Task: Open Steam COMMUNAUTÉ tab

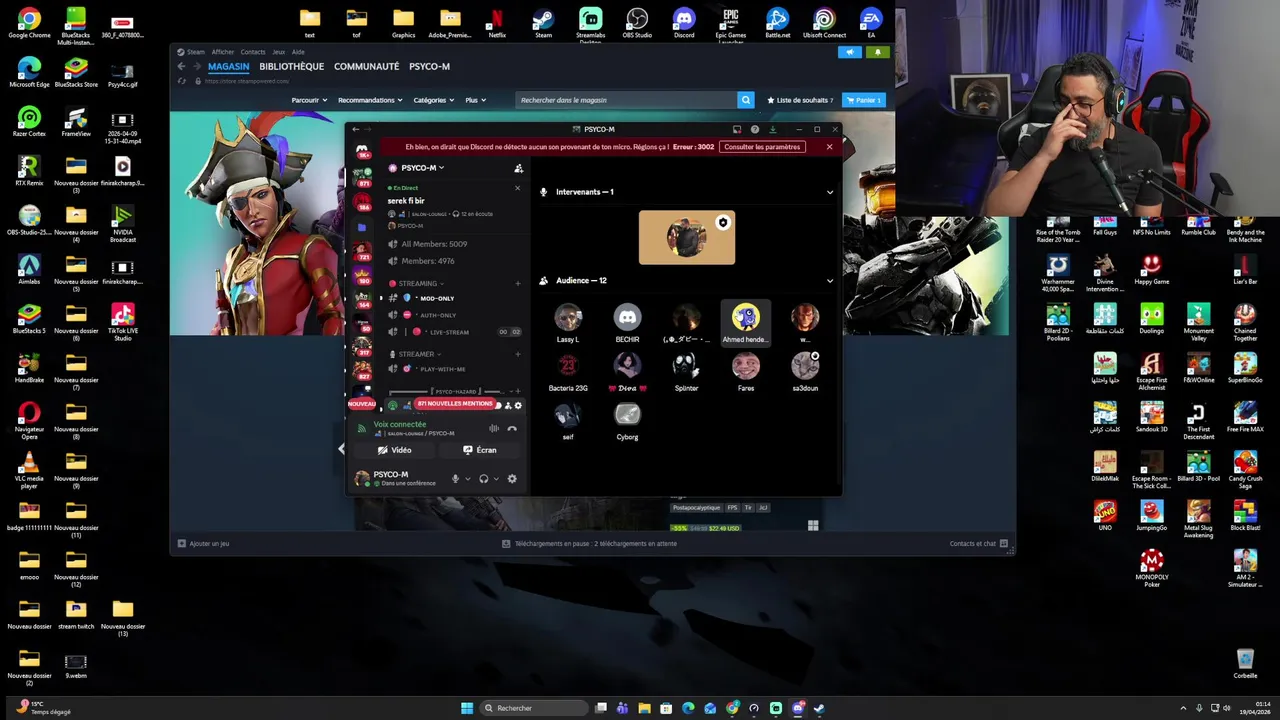Action: tap(366, 66)
